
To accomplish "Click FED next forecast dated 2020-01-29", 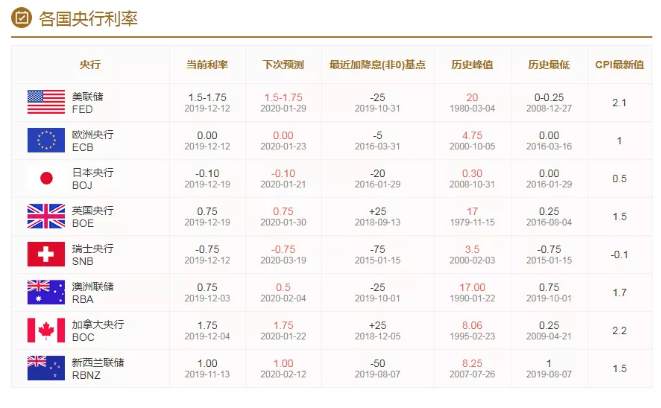I will pos(283,102).
